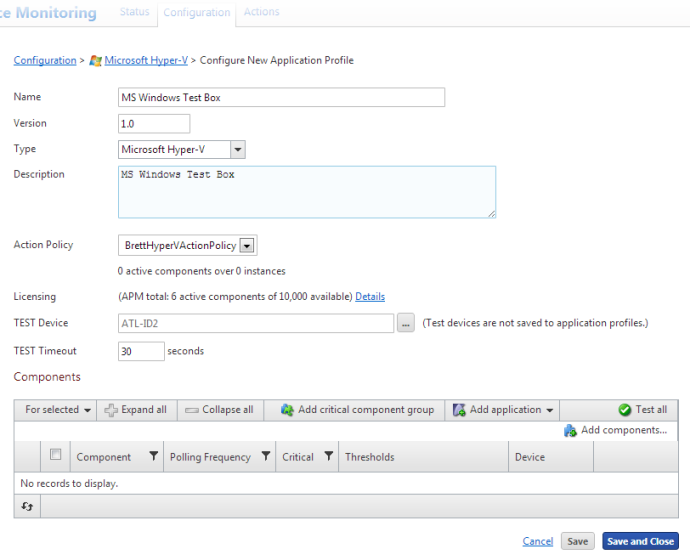Click the '0 active components over 0 instances' text
Screen dimensions: 690x558
(x=202, y=271)
